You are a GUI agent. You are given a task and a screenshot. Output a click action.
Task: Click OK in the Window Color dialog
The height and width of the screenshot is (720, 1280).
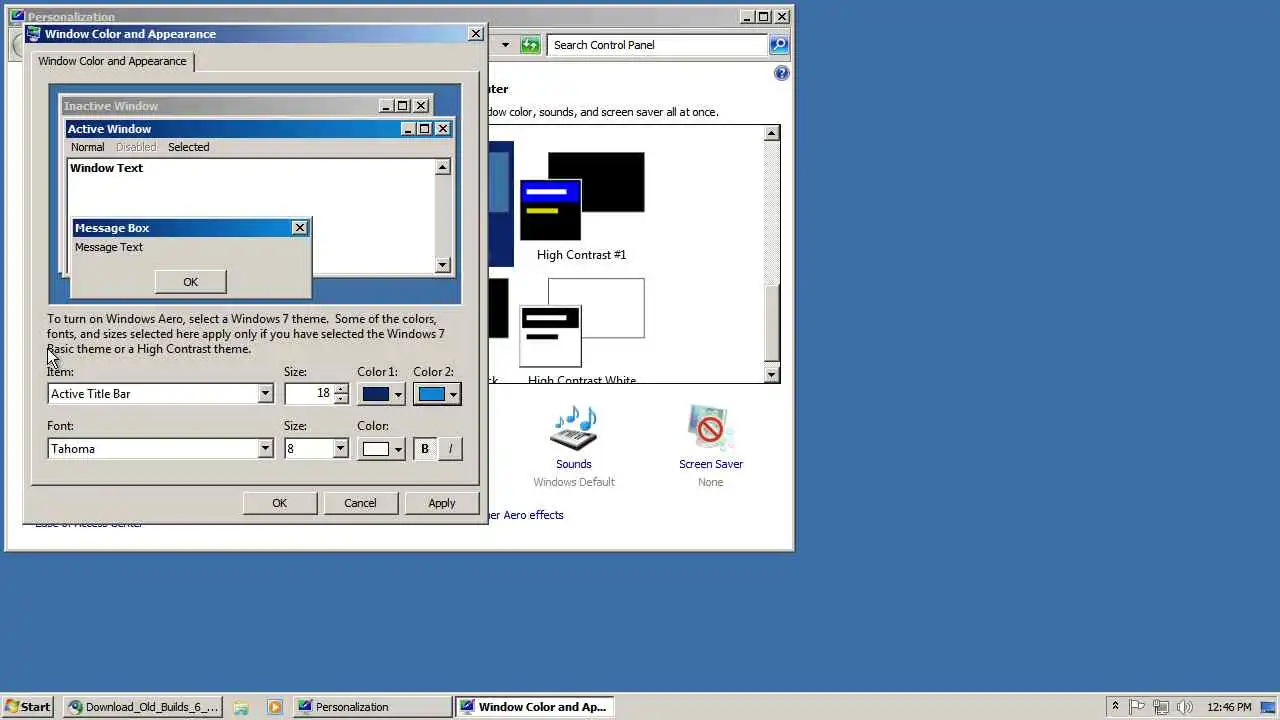tap(280, 503)
